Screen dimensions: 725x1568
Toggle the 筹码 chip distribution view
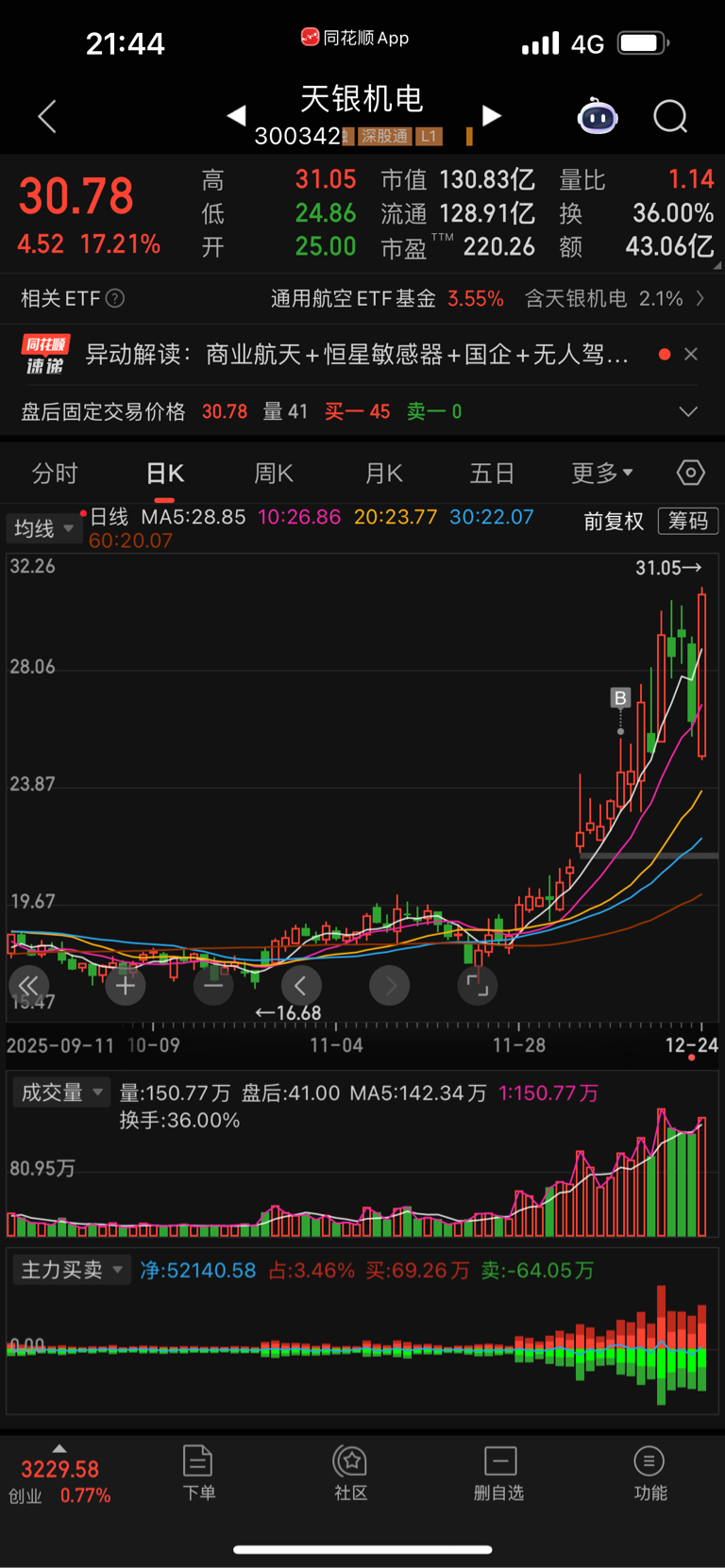pyautogui.click(x=688, y=521)
